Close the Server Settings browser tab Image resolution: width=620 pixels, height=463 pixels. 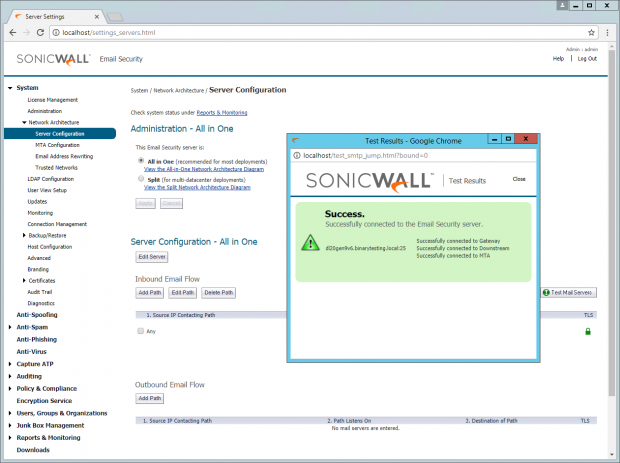[96, 17]
